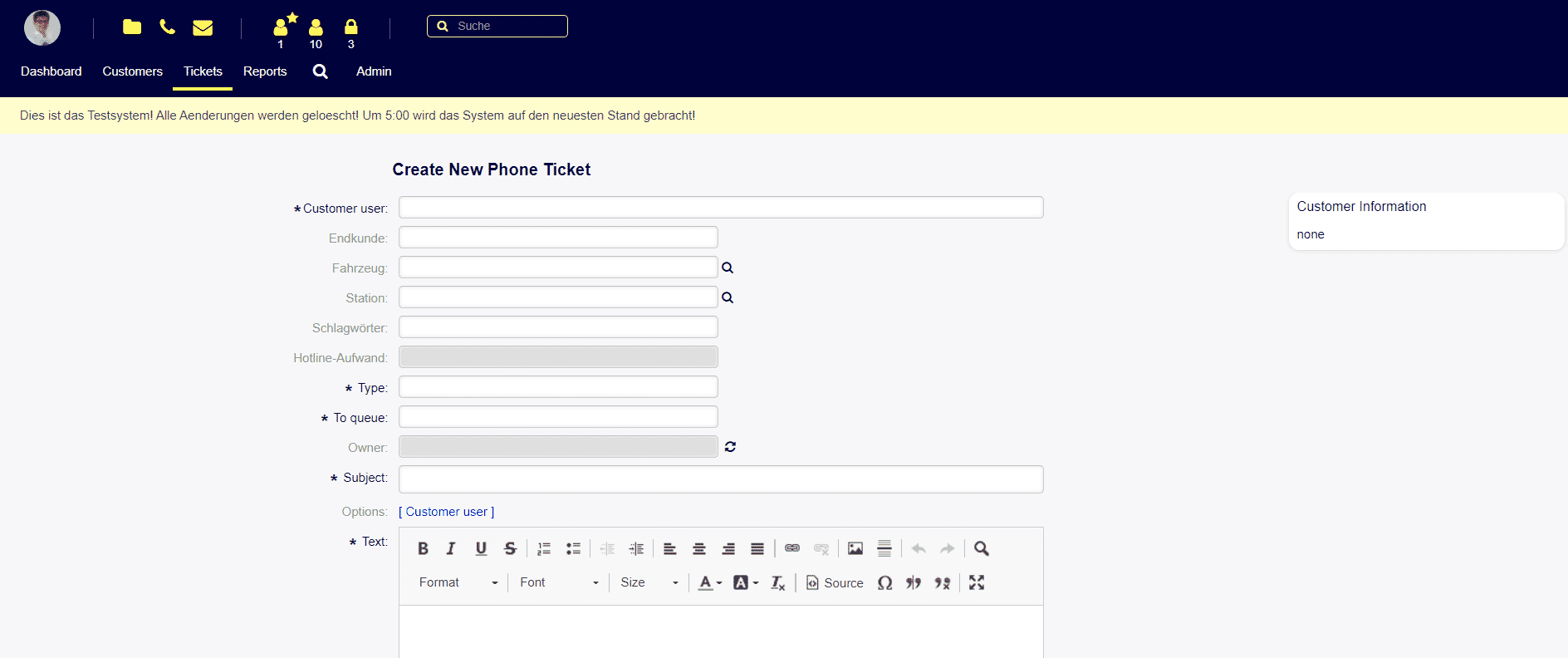Go to the Reports menu
Image resolution: width=1568 pixels, height=658 pixels.
(x=265, y=71)
